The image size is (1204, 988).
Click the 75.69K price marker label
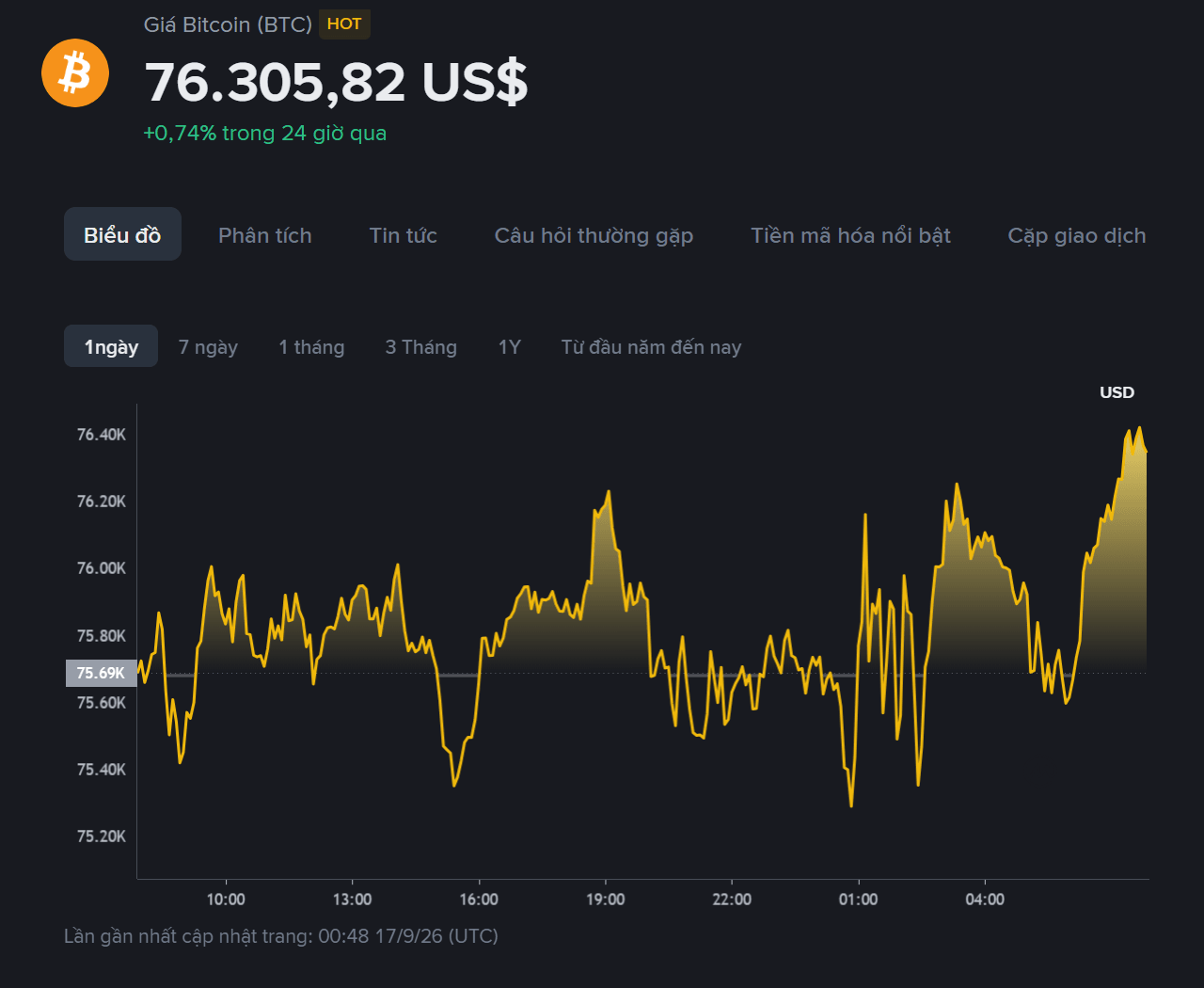pyautogui.click(x=101, y=673)
